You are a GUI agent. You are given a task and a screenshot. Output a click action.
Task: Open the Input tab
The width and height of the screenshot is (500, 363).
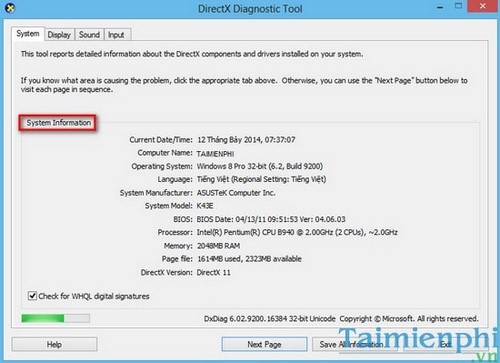[116, 35]
